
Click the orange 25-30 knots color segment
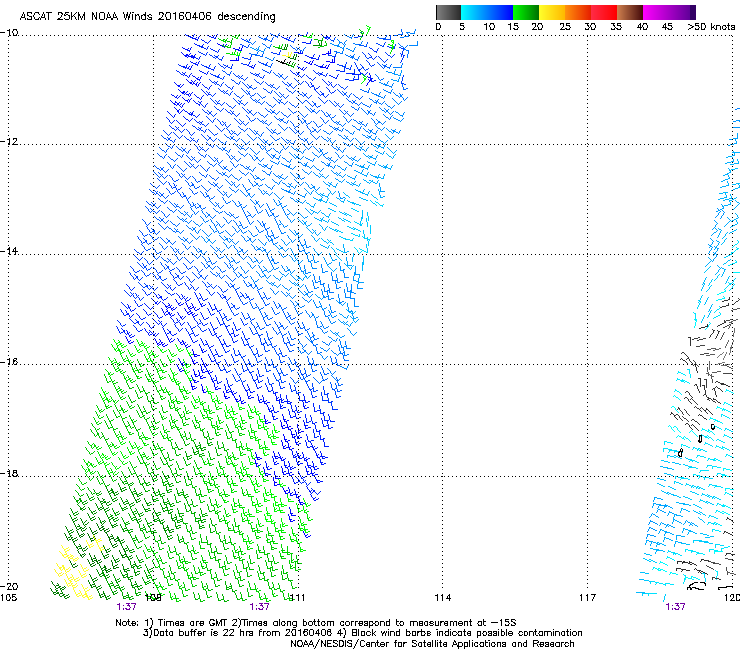point(578,12)
